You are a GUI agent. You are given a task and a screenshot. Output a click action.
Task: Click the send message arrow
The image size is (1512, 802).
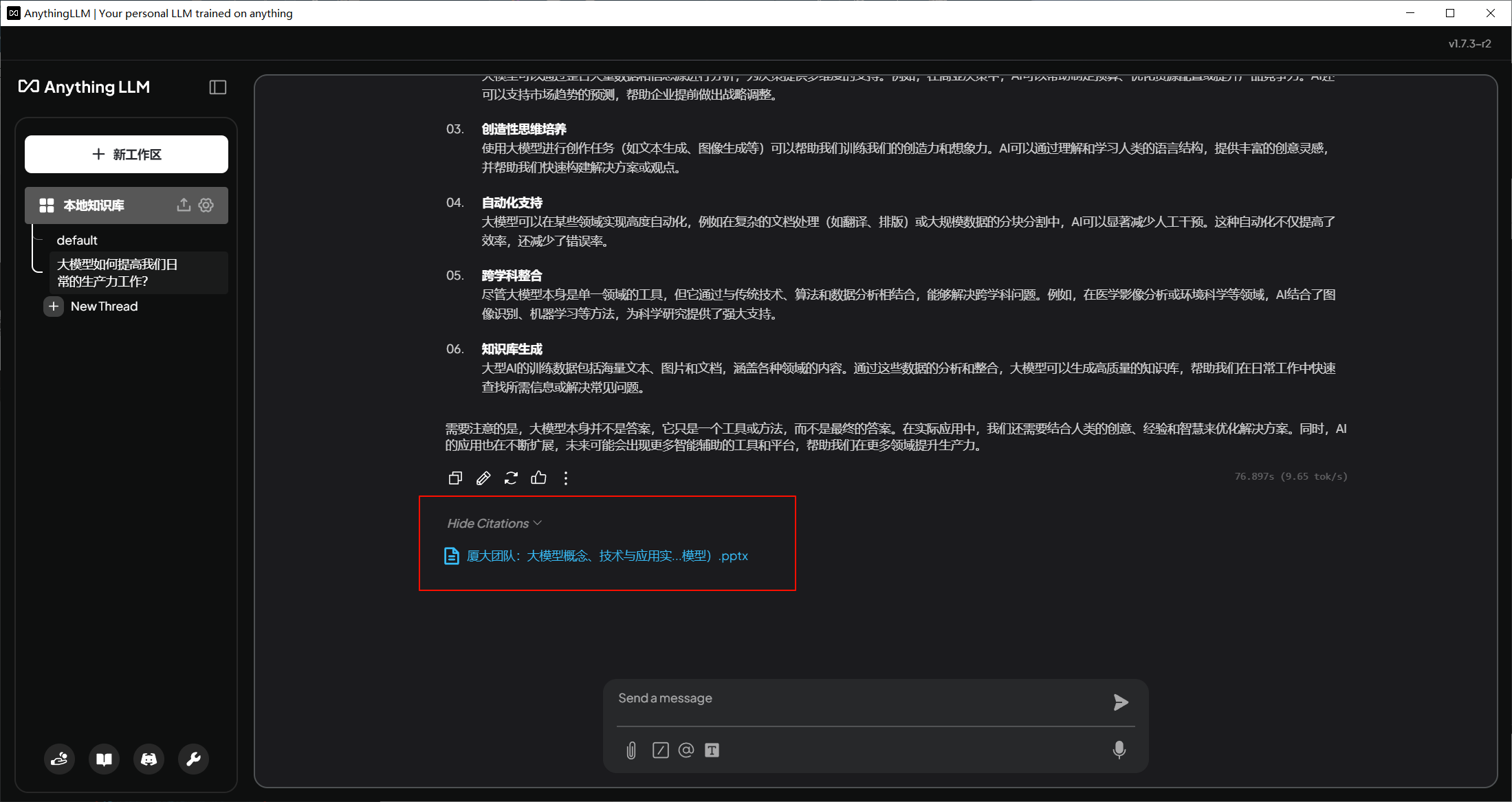1121,702
